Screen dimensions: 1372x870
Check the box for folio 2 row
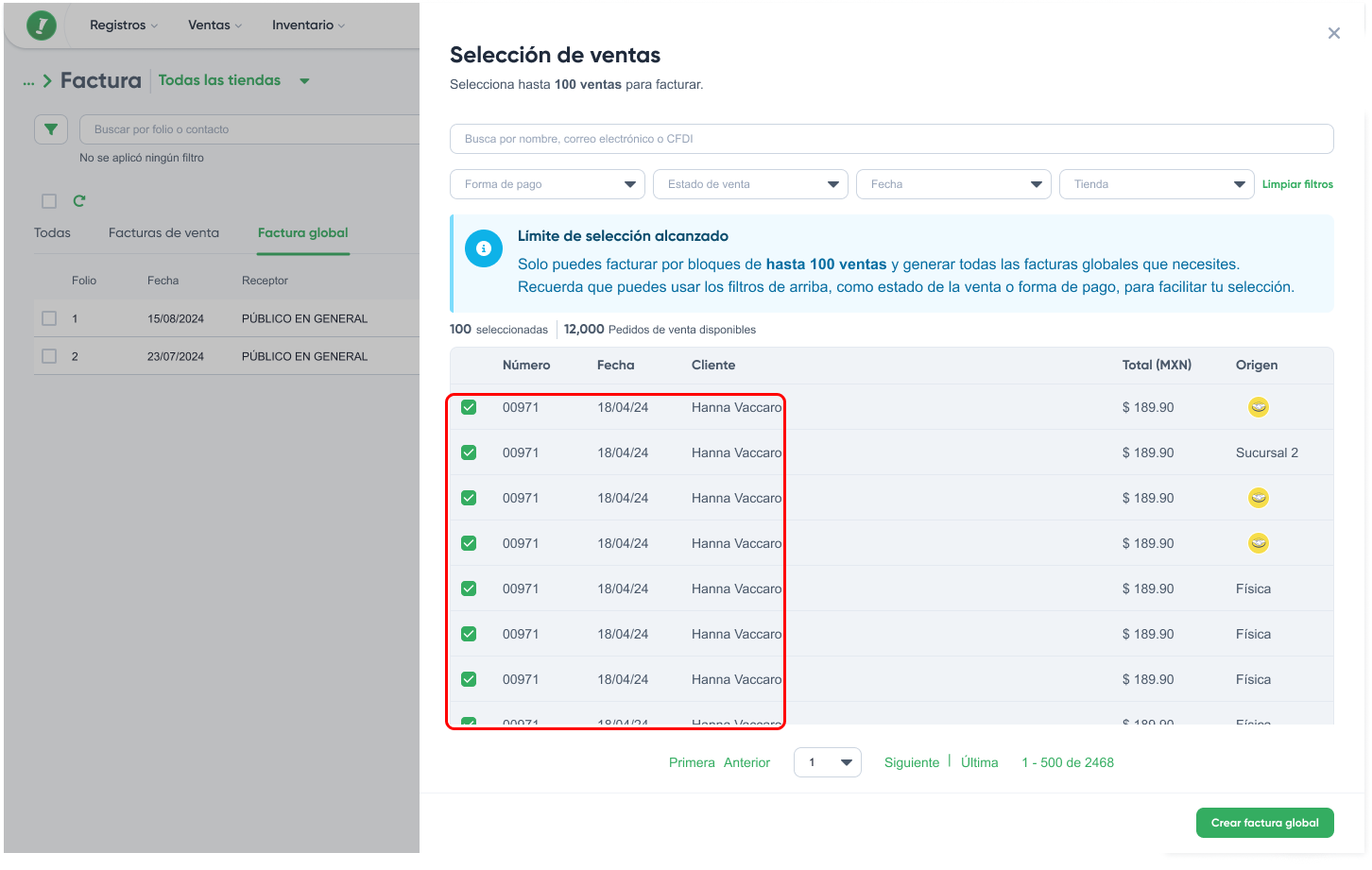(x=49, y=356)
